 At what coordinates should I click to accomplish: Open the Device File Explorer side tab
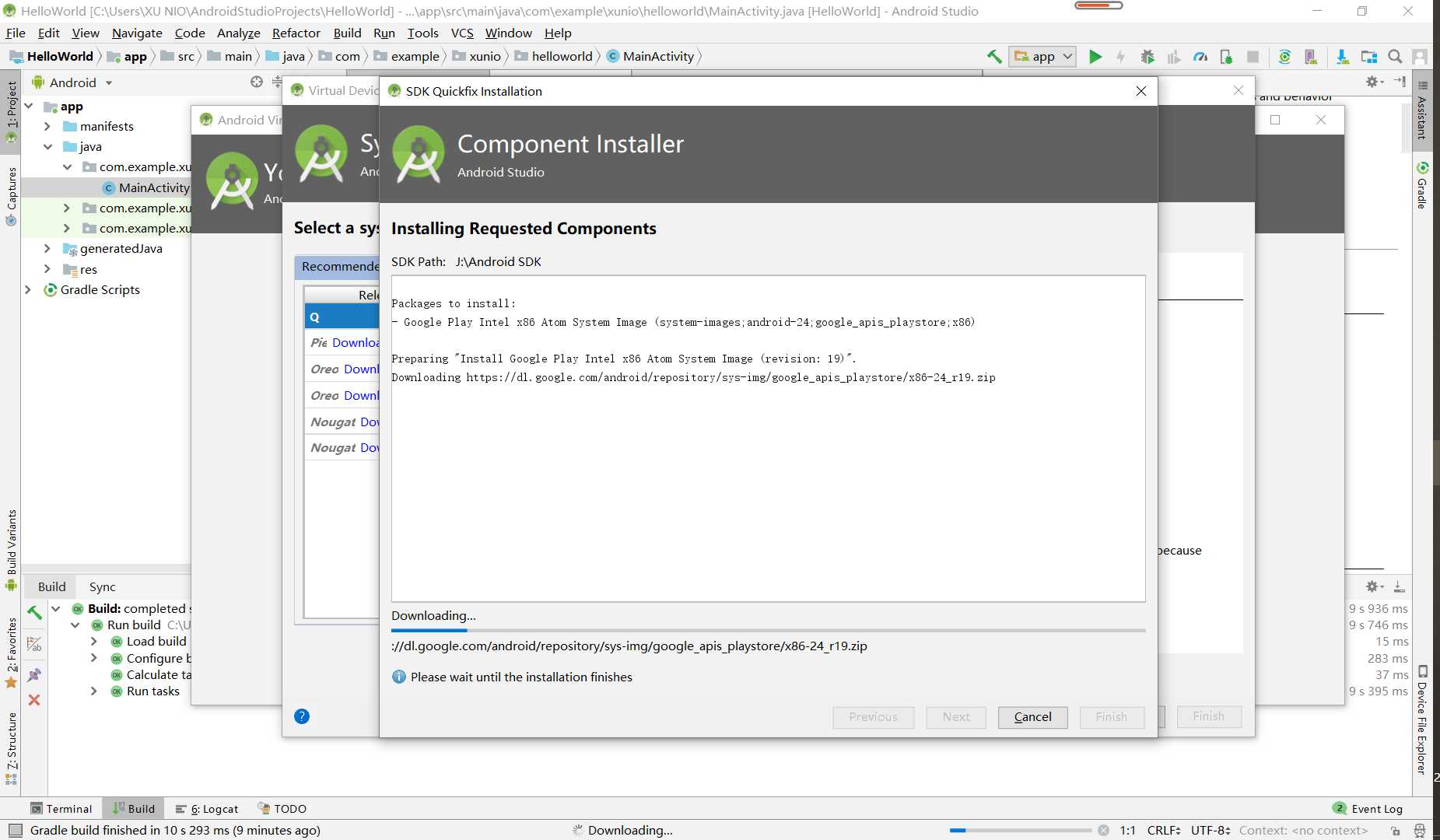1422,719
